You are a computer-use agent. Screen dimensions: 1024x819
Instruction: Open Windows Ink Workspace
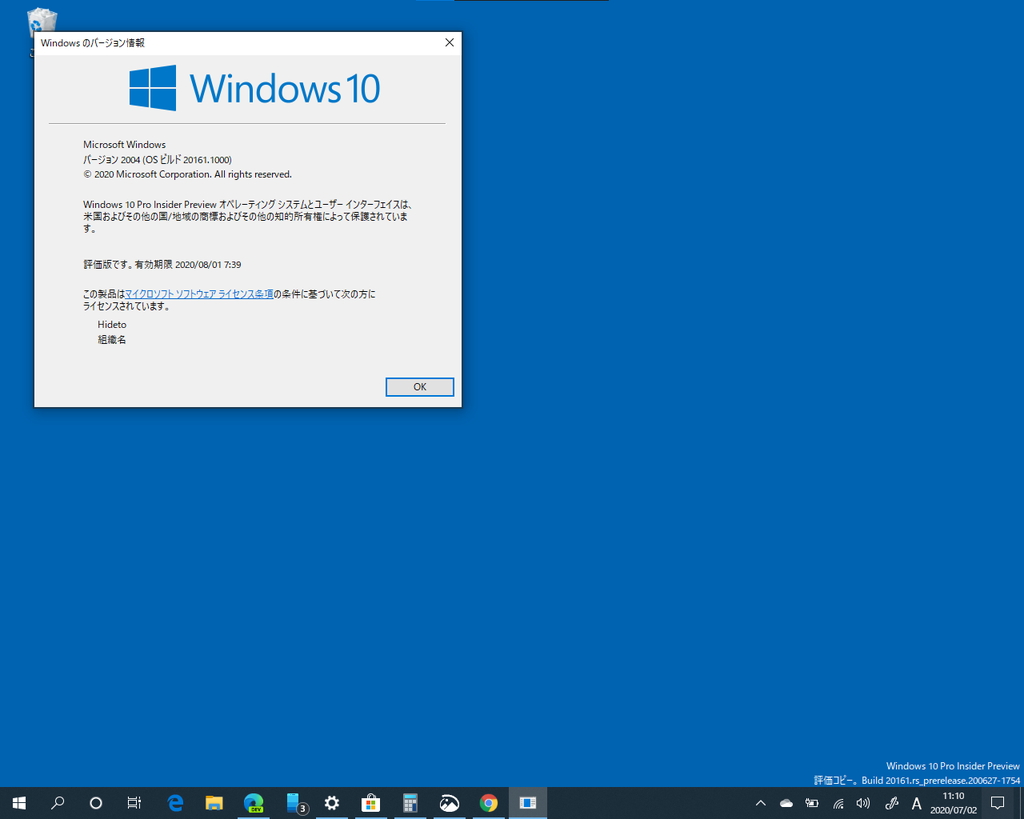point(890,803)
